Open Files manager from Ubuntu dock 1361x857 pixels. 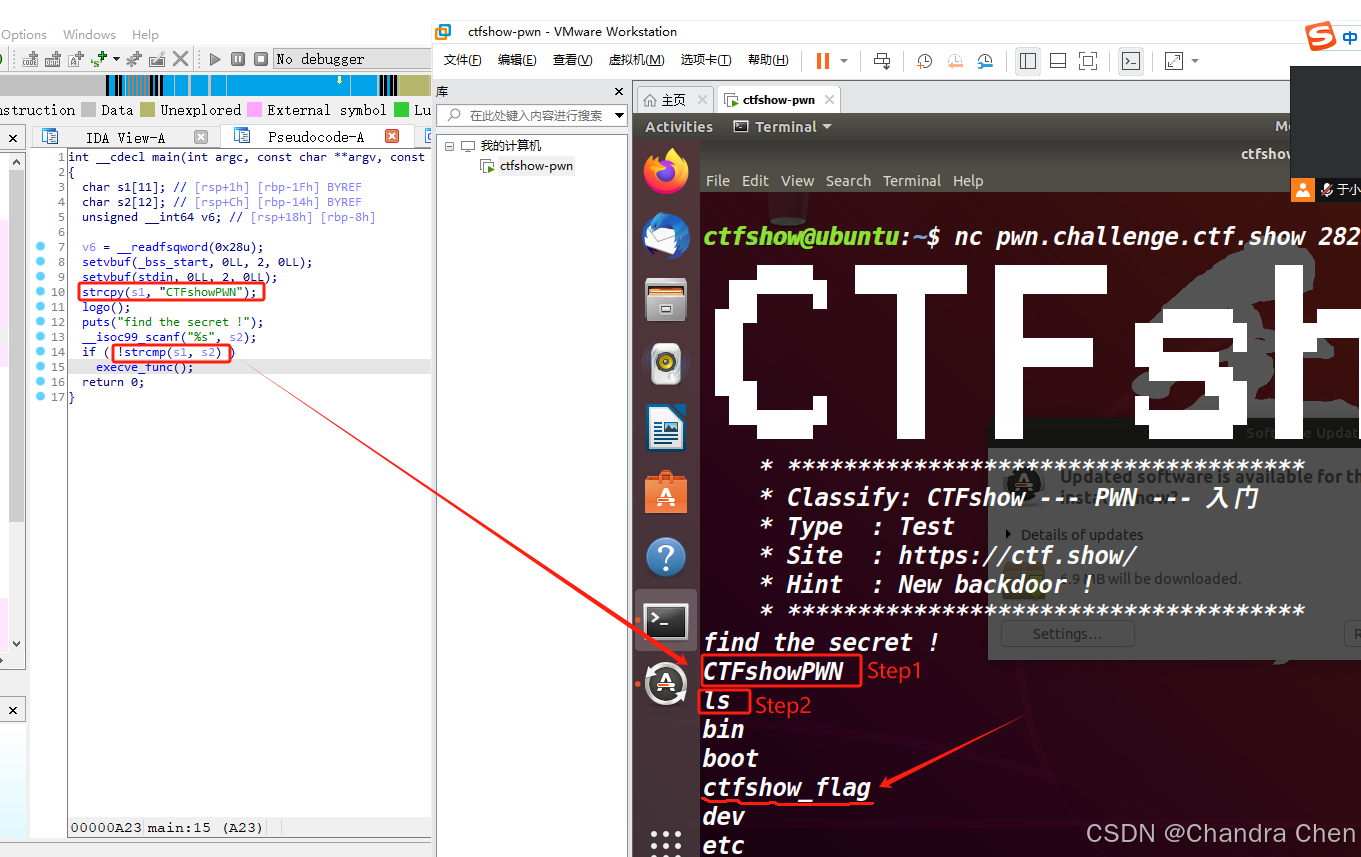[666, 301]
